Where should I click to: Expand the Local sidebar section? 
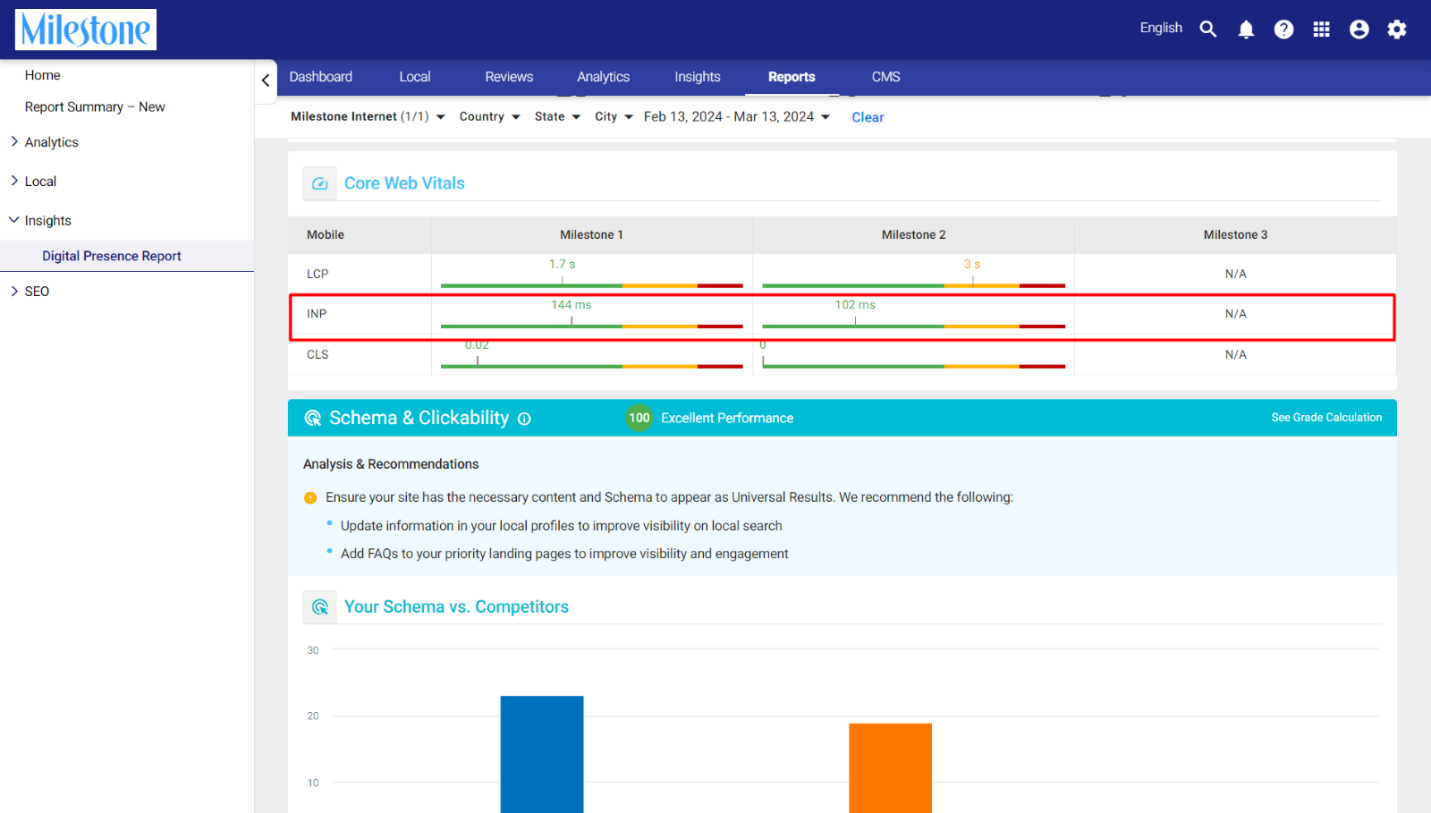(x=40, y=181)
